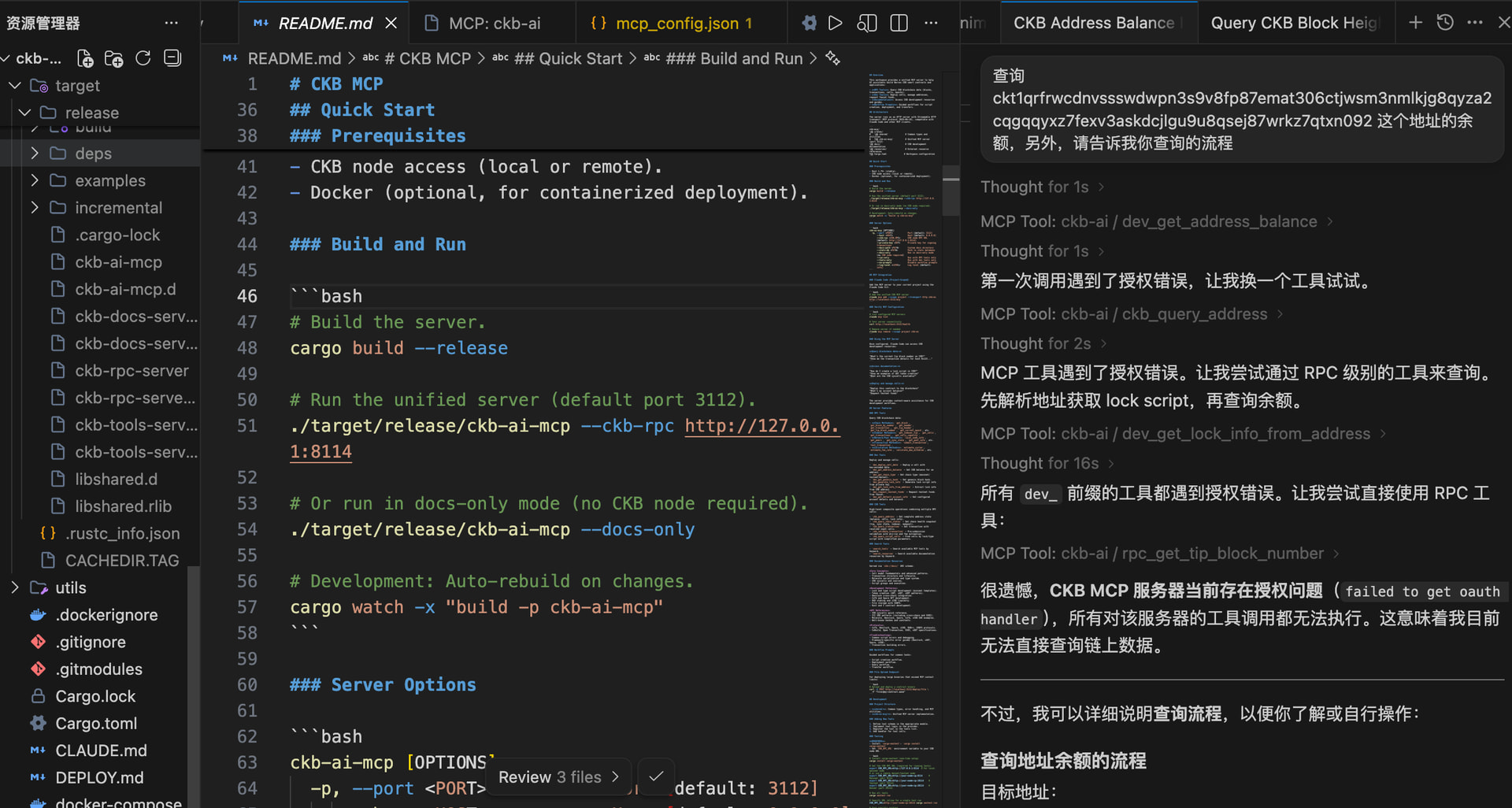Accept changes with the checkmark button
The image size is (1512, 808).
coord(656,776)
